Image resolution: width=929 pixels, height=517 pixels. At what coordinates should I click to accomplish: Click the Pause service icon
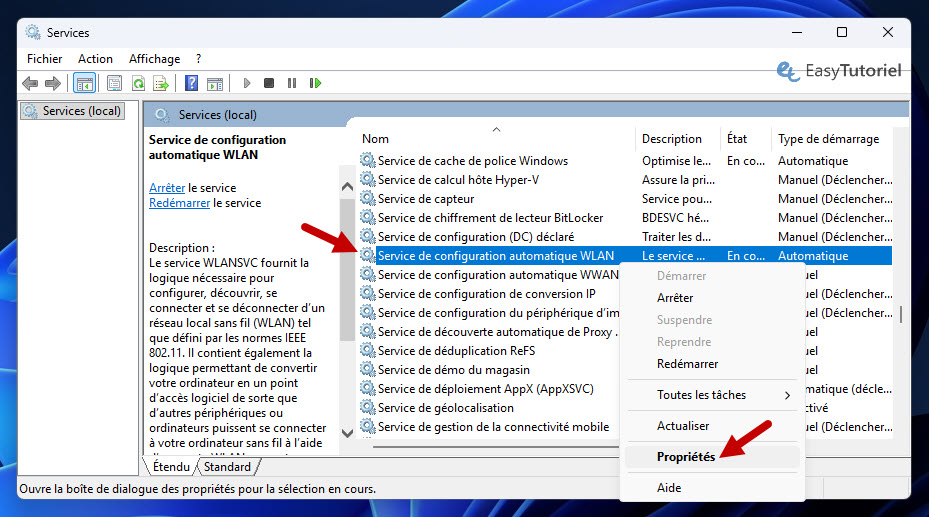click(292, 84)
